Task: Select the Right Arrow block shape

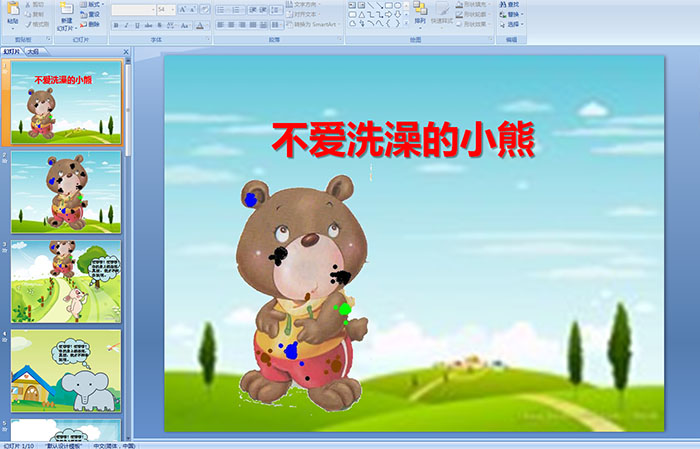Action: pyautogui.click(x=388, y=15)
